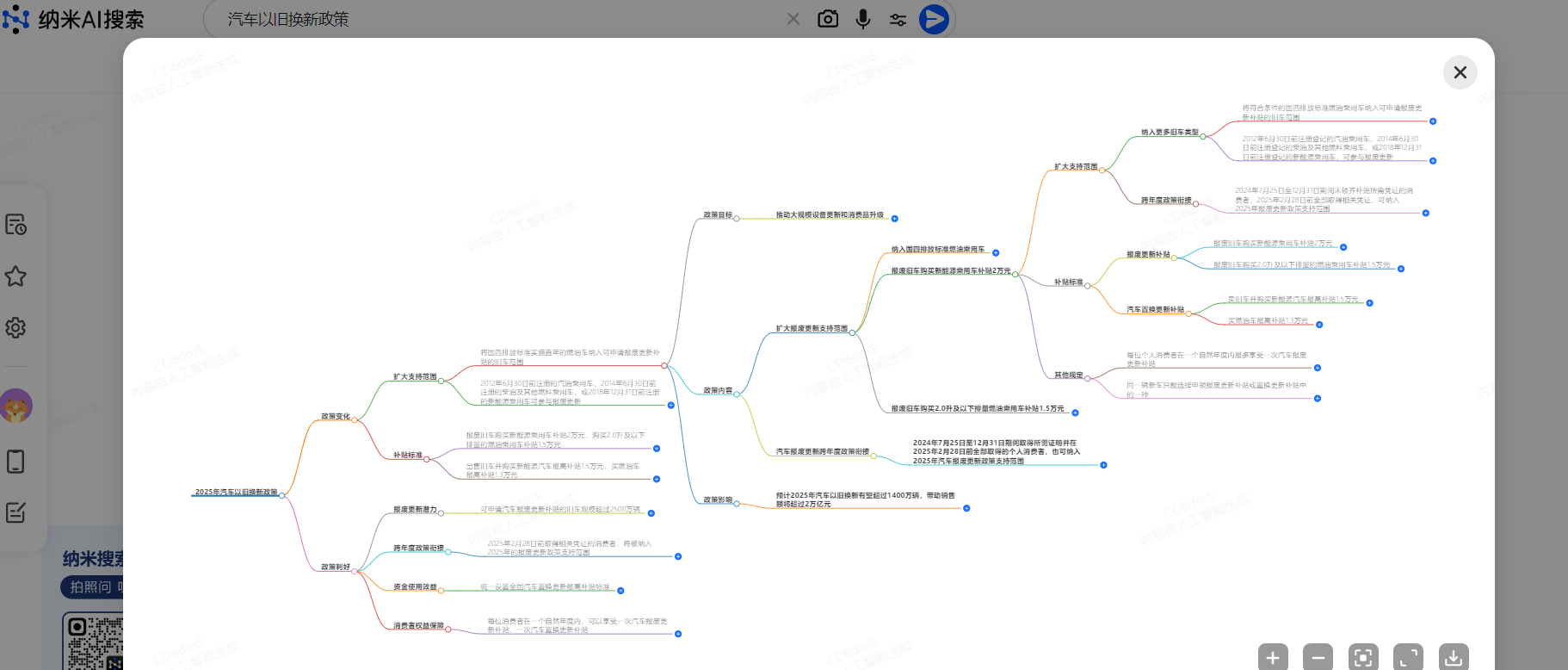This screenshot has width=1568, height=670.
Task: Collapse the 政策利好 branch
Action: pos(355,570)
